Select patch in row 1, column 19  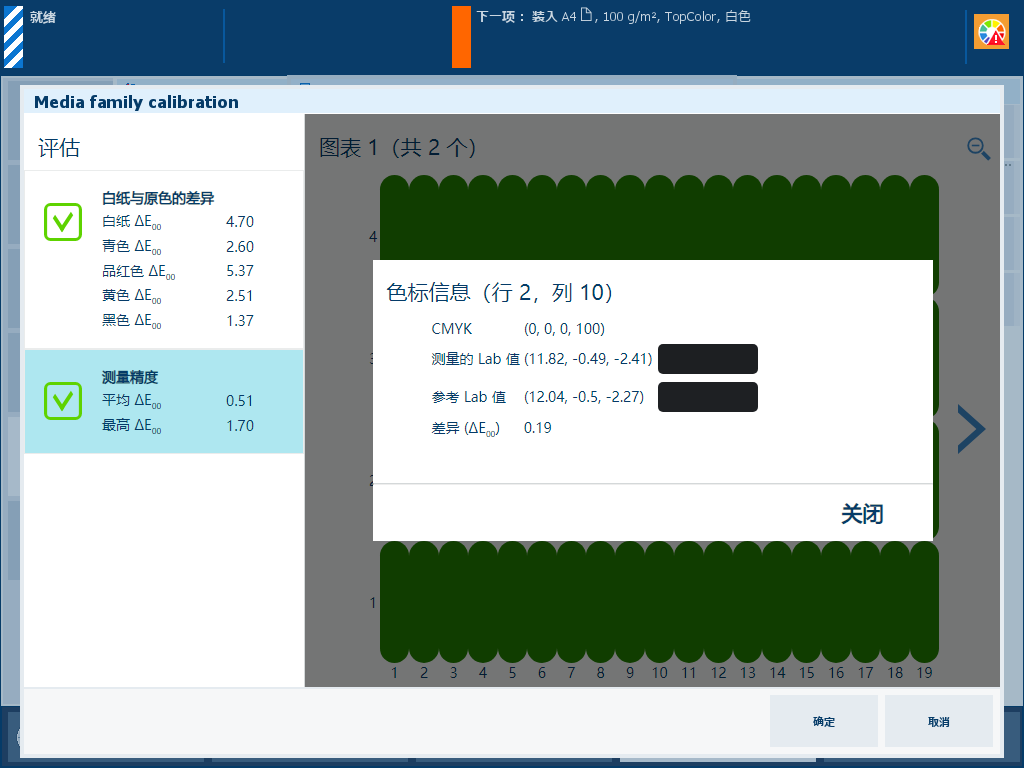tap(924, 602)
